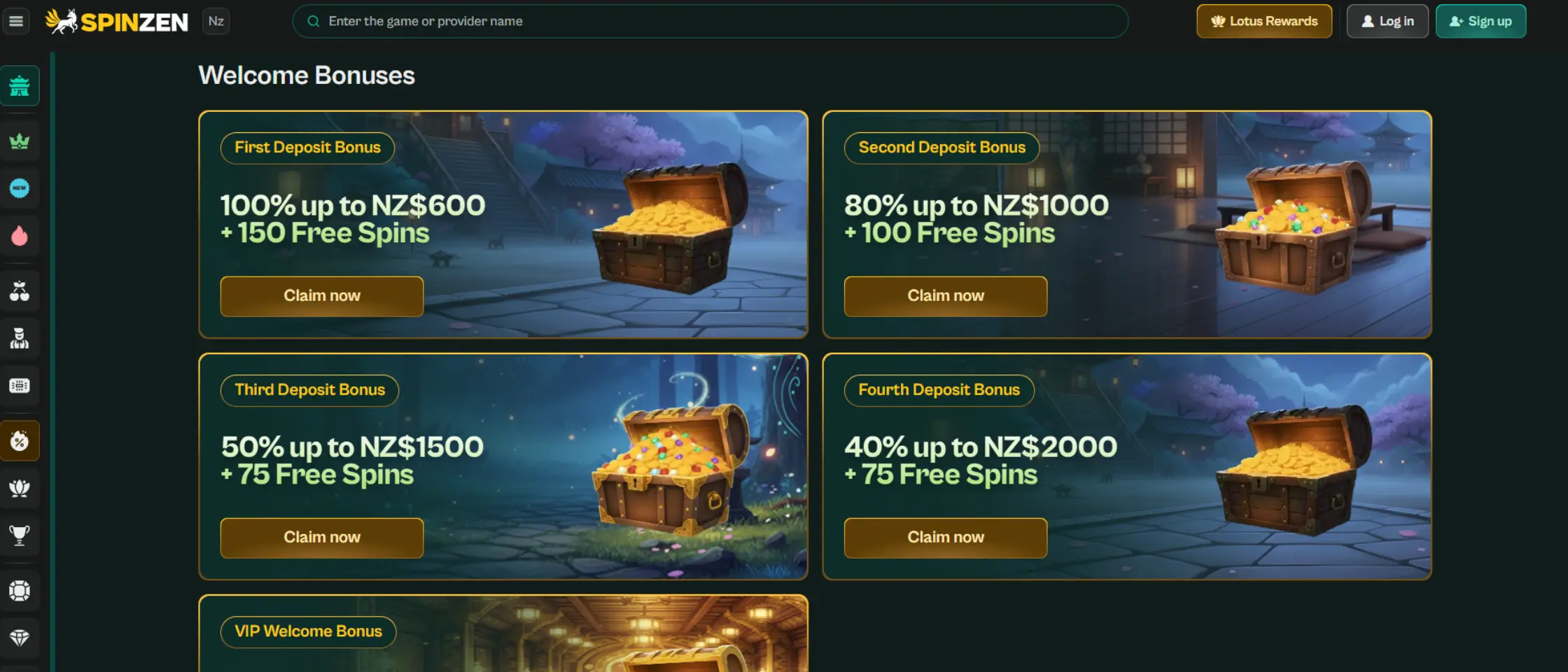Open the Lotus flower rewards section

click(x=19, y=489)
